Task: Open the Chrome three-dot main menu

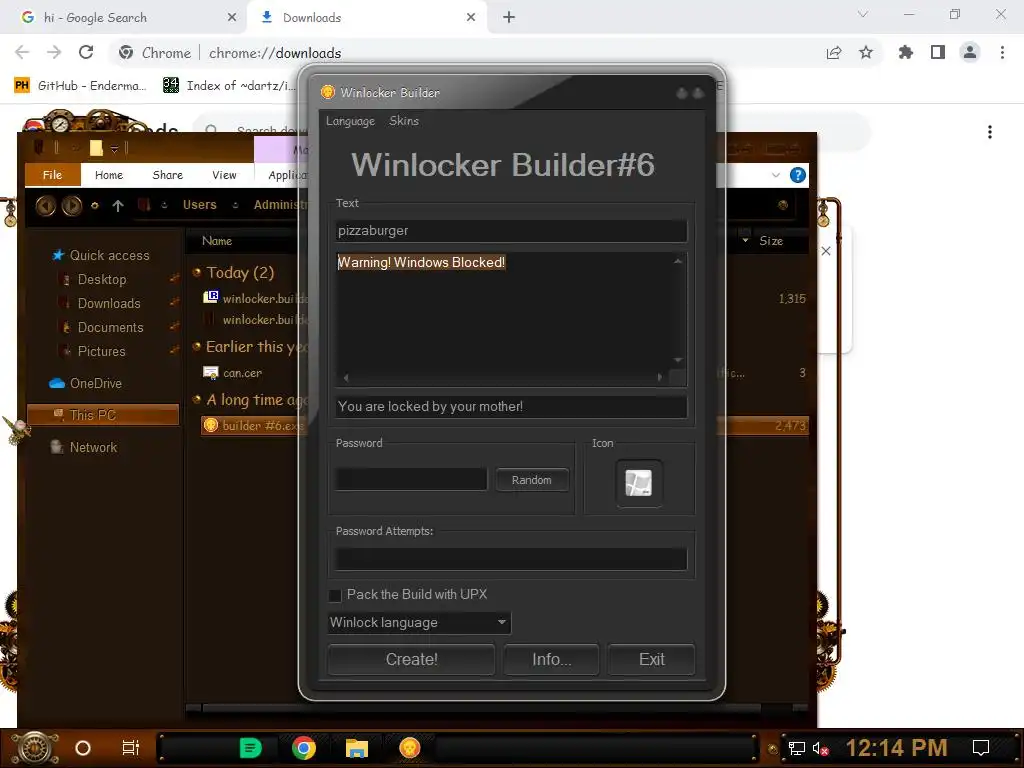Action: point(1002,52)
